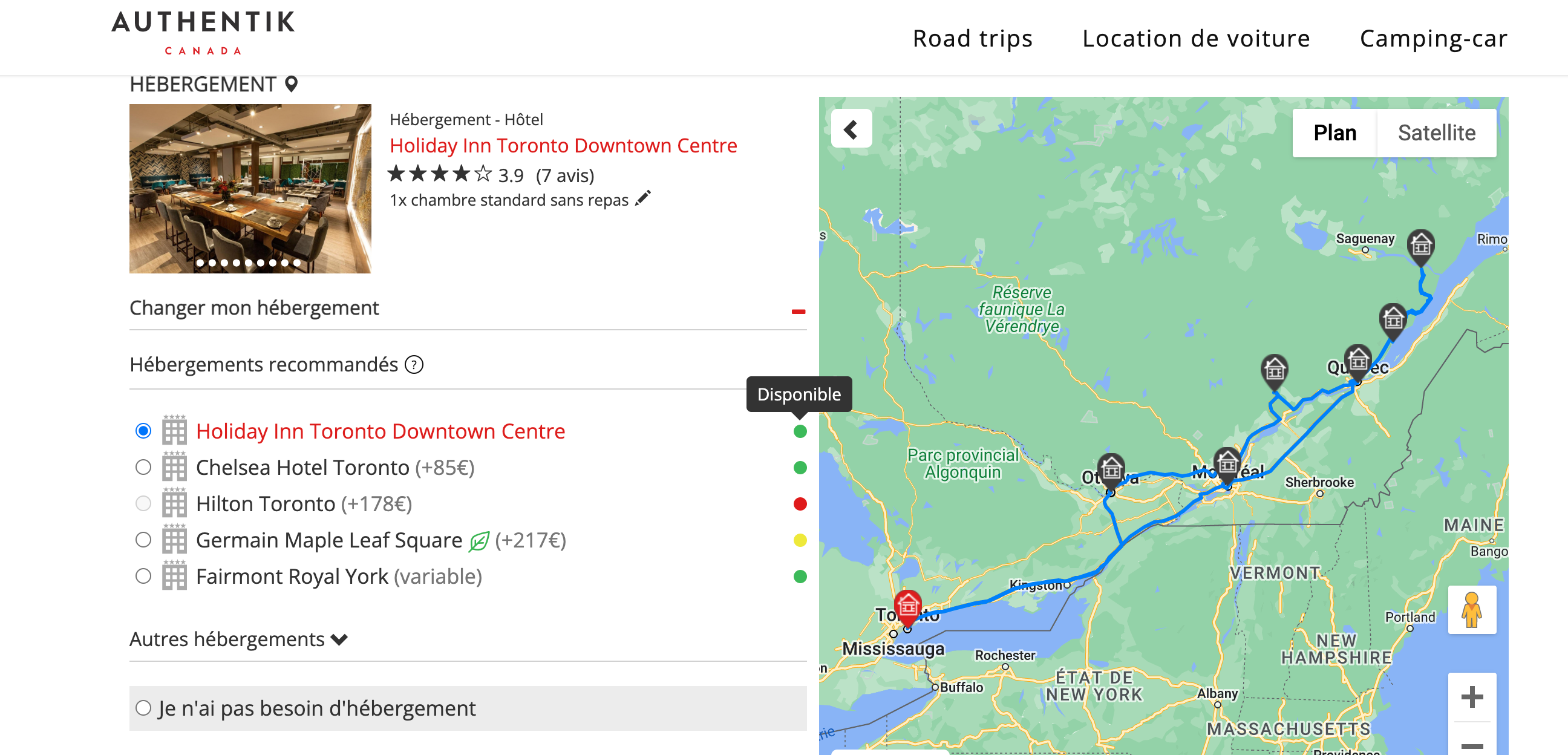
Task: Click the help icon next to Hébergements recommandés
Action: [414, 365]
